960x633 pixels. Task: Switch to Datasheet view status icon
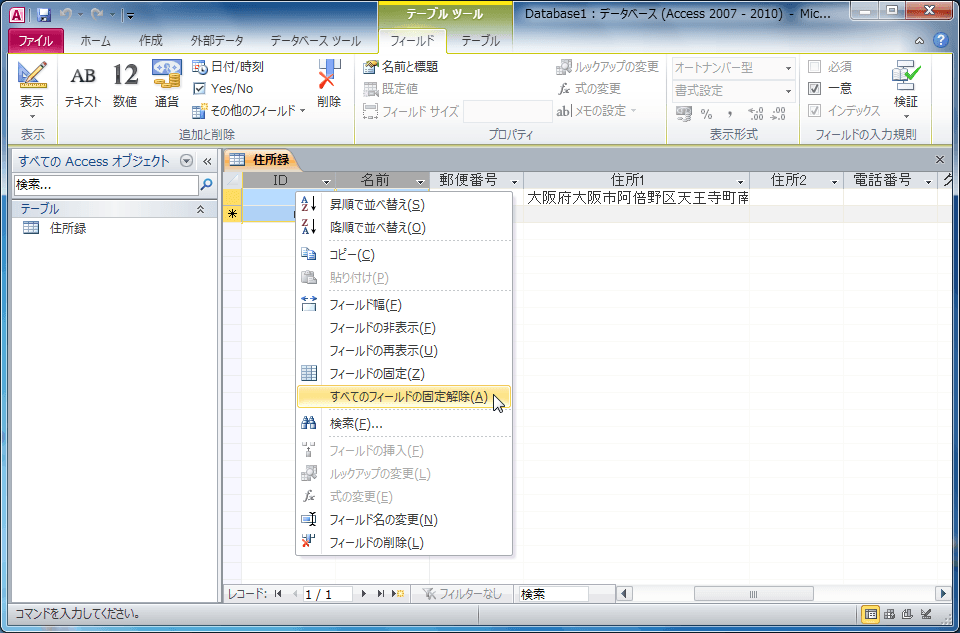coord(870,613)
